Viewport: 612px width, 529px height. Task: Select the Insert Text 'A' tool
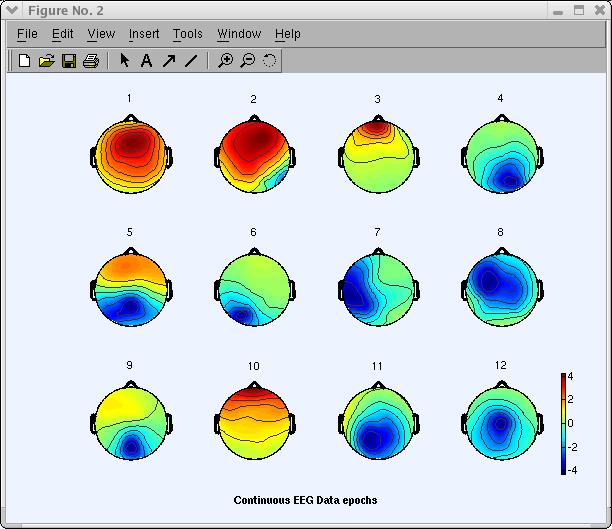click(x=146, y=61)
